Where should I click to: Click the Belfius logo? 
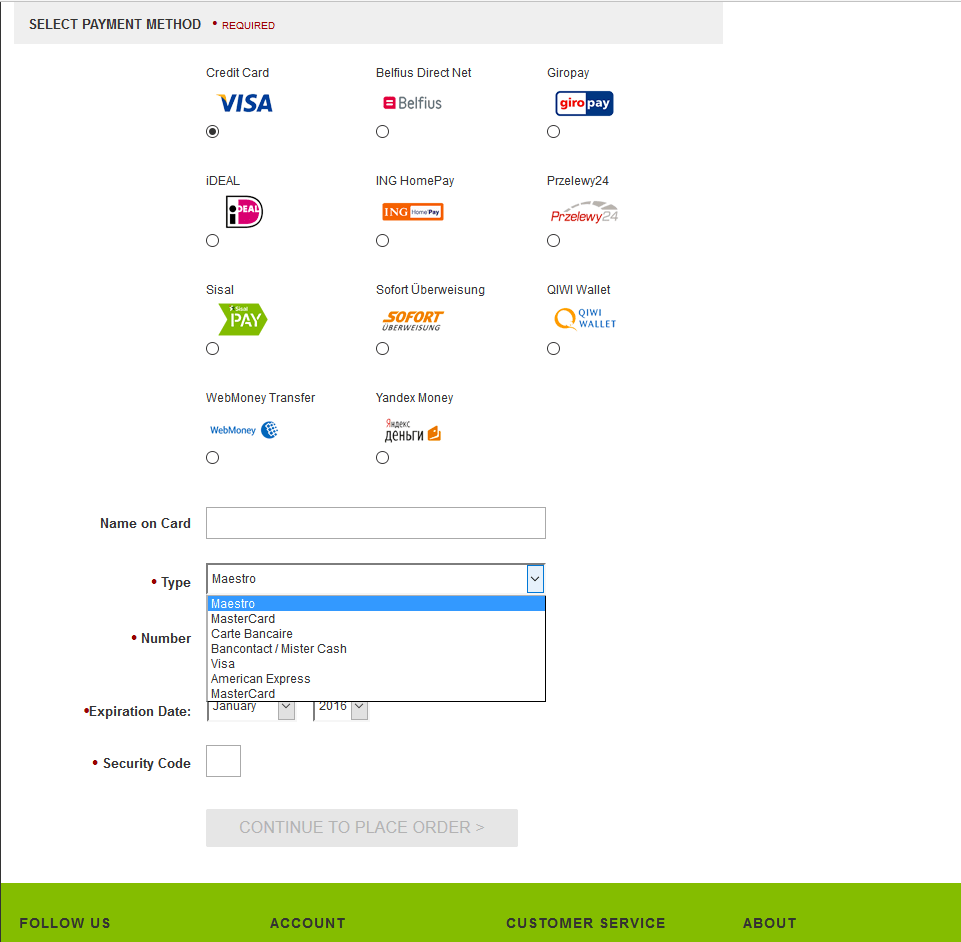pos(412,103)
